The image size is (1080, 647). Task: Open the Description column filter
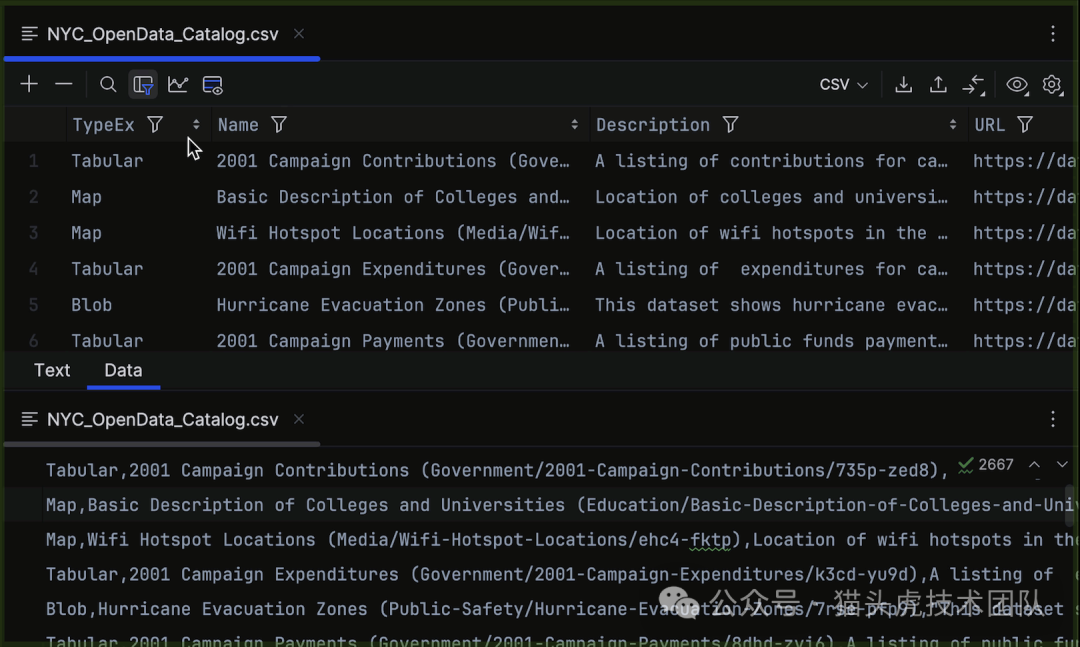(x=731, y=125)
